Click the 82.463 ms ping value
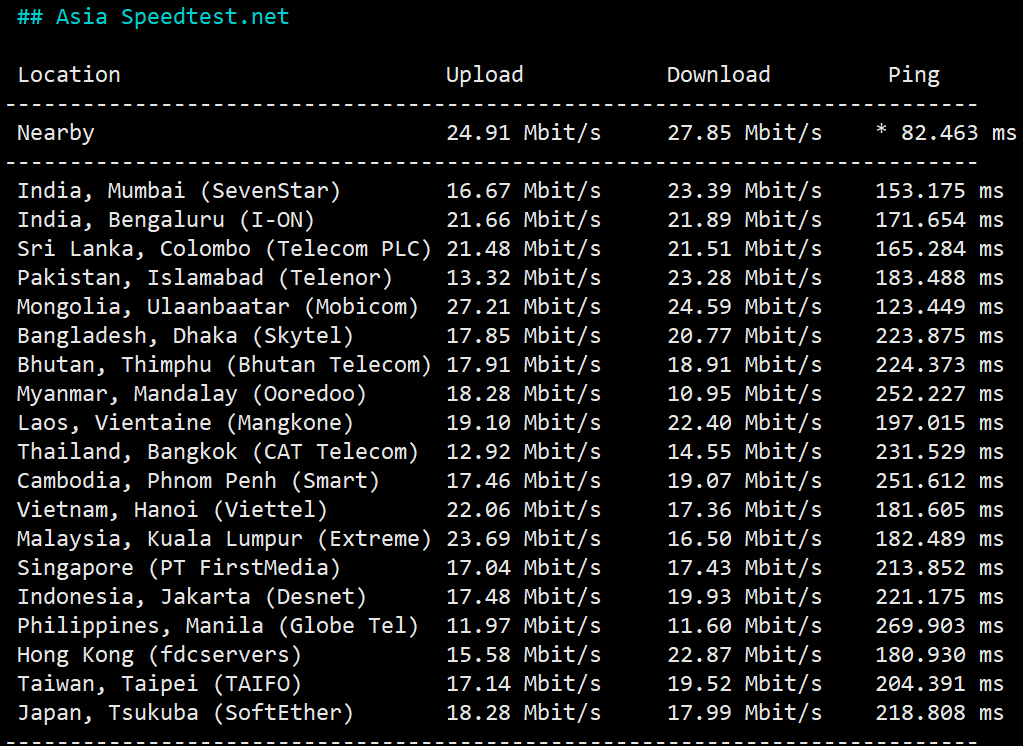1023x746 pixels. coord(958,133)
